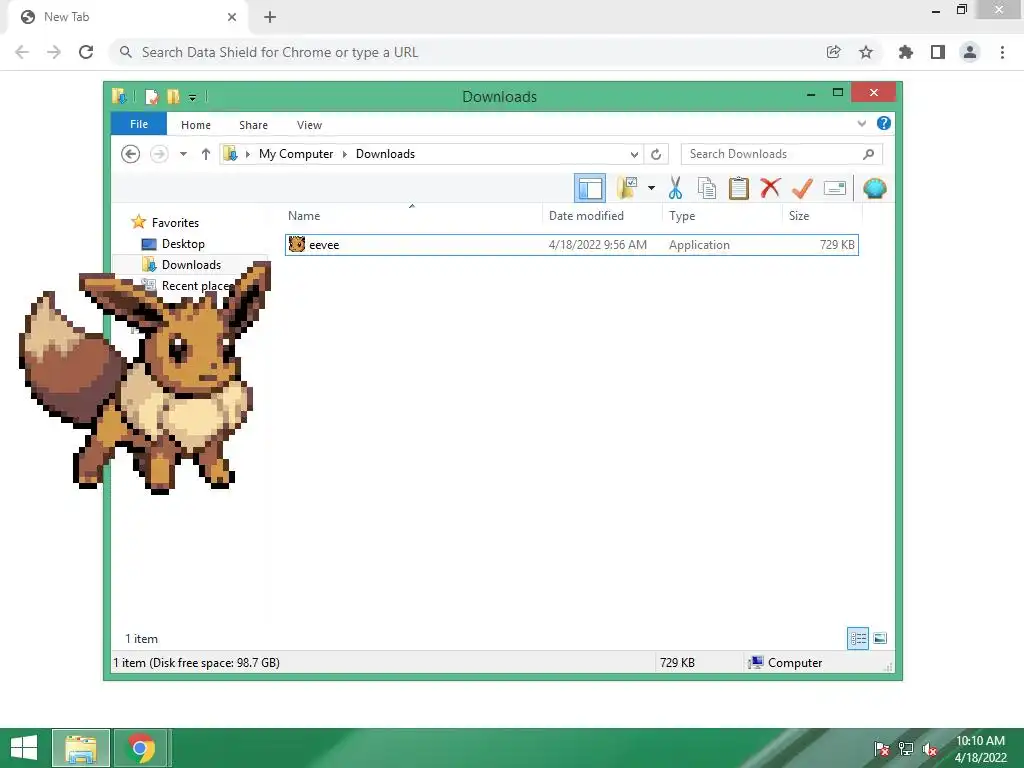This screenshot has height=768, width=1024.
Task: Expand the Explorer ribbon chevron
Action: [x=861, y=123]
